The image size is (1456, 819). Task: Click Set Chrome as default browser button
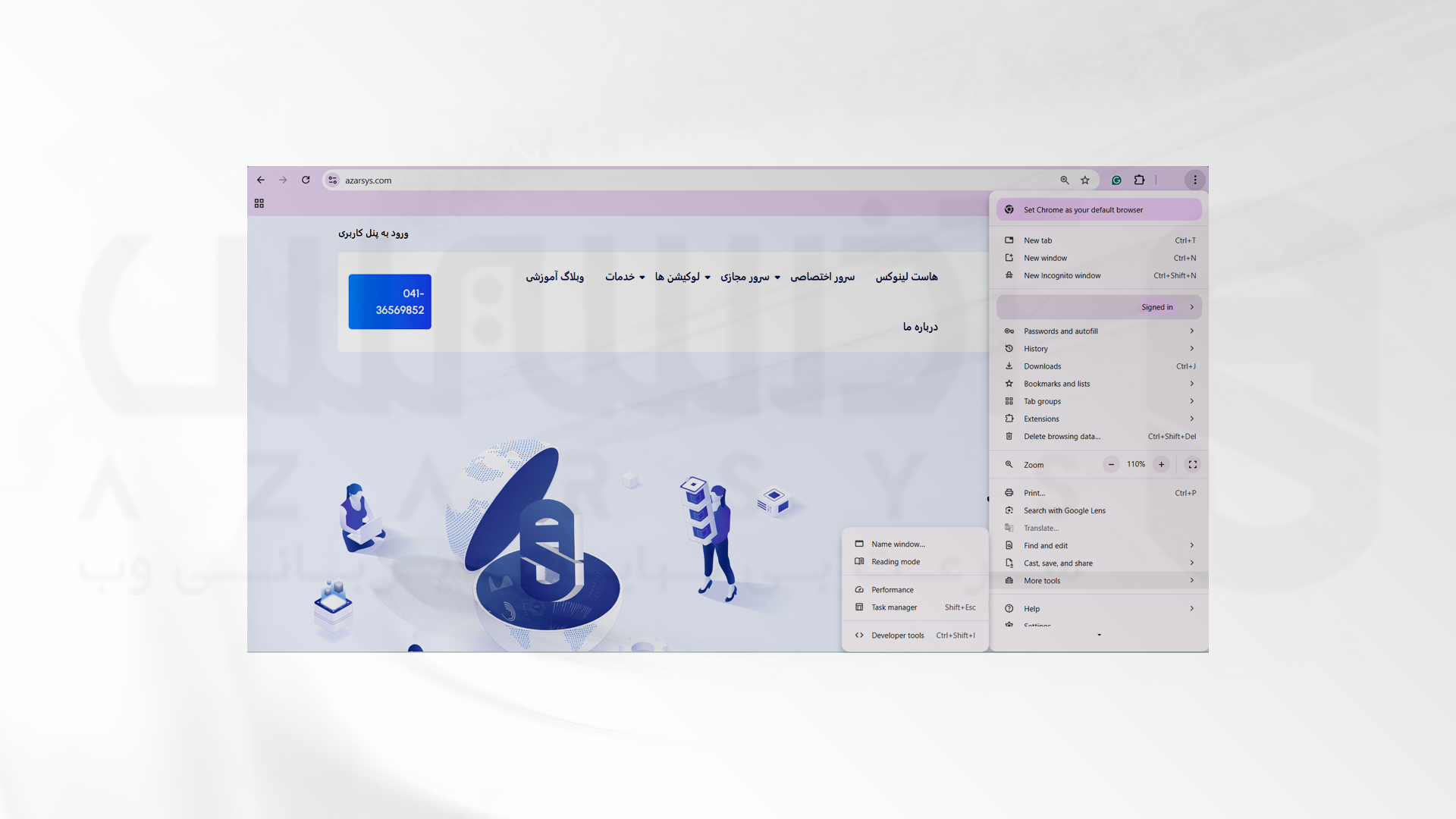point(1098,209)
